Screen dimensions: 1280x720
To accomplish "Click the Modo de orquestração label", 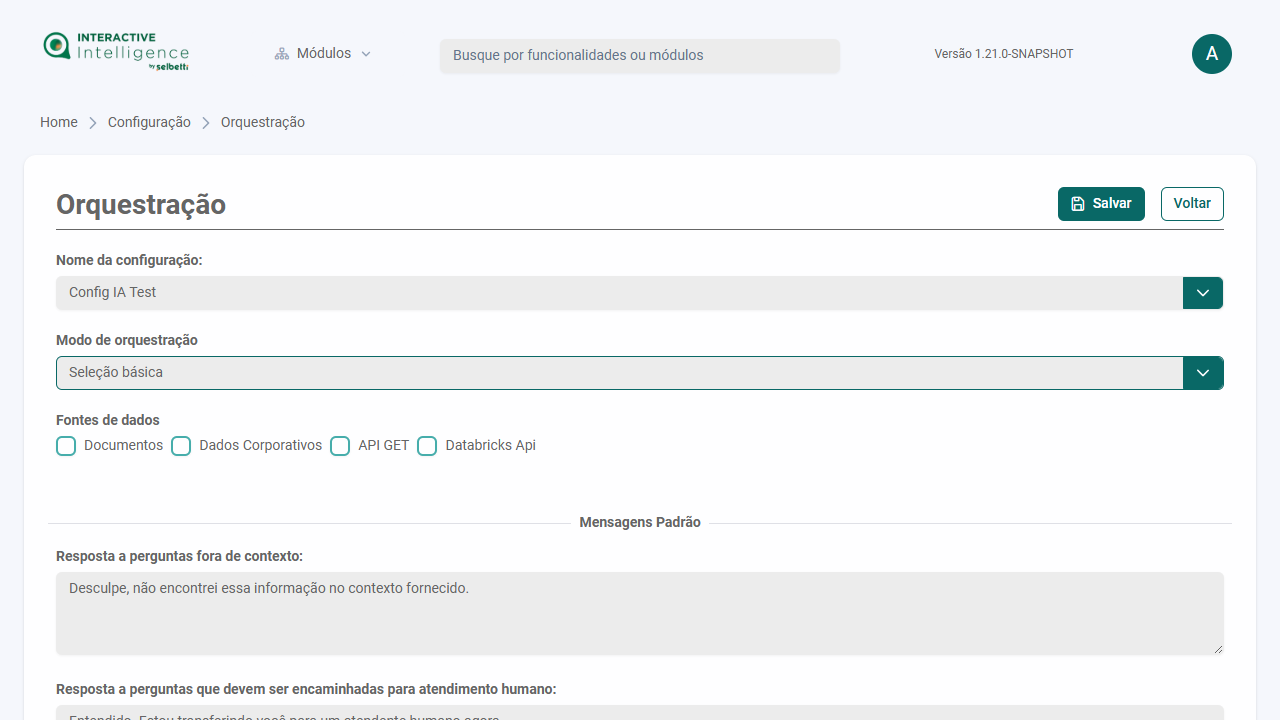I will coord(127,340).
